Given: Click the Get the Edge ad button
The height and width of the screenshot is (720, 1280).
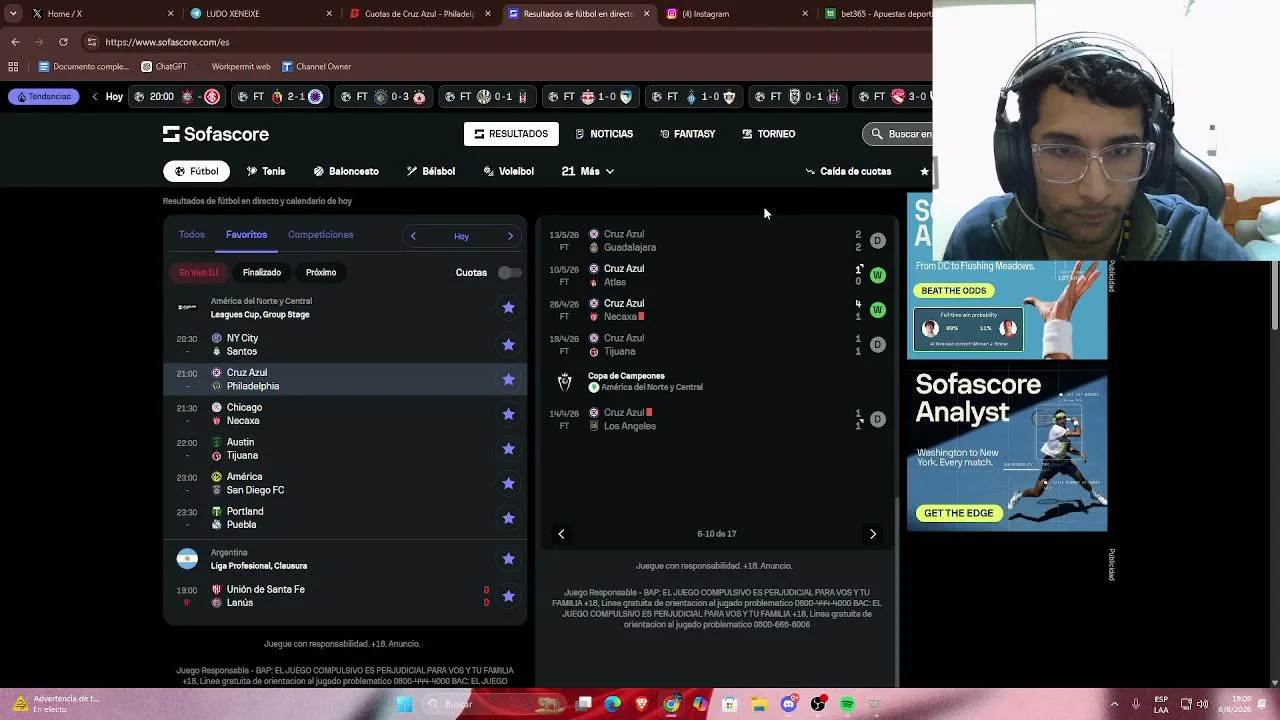Looking at the screenshot, I should click(959, 513).
